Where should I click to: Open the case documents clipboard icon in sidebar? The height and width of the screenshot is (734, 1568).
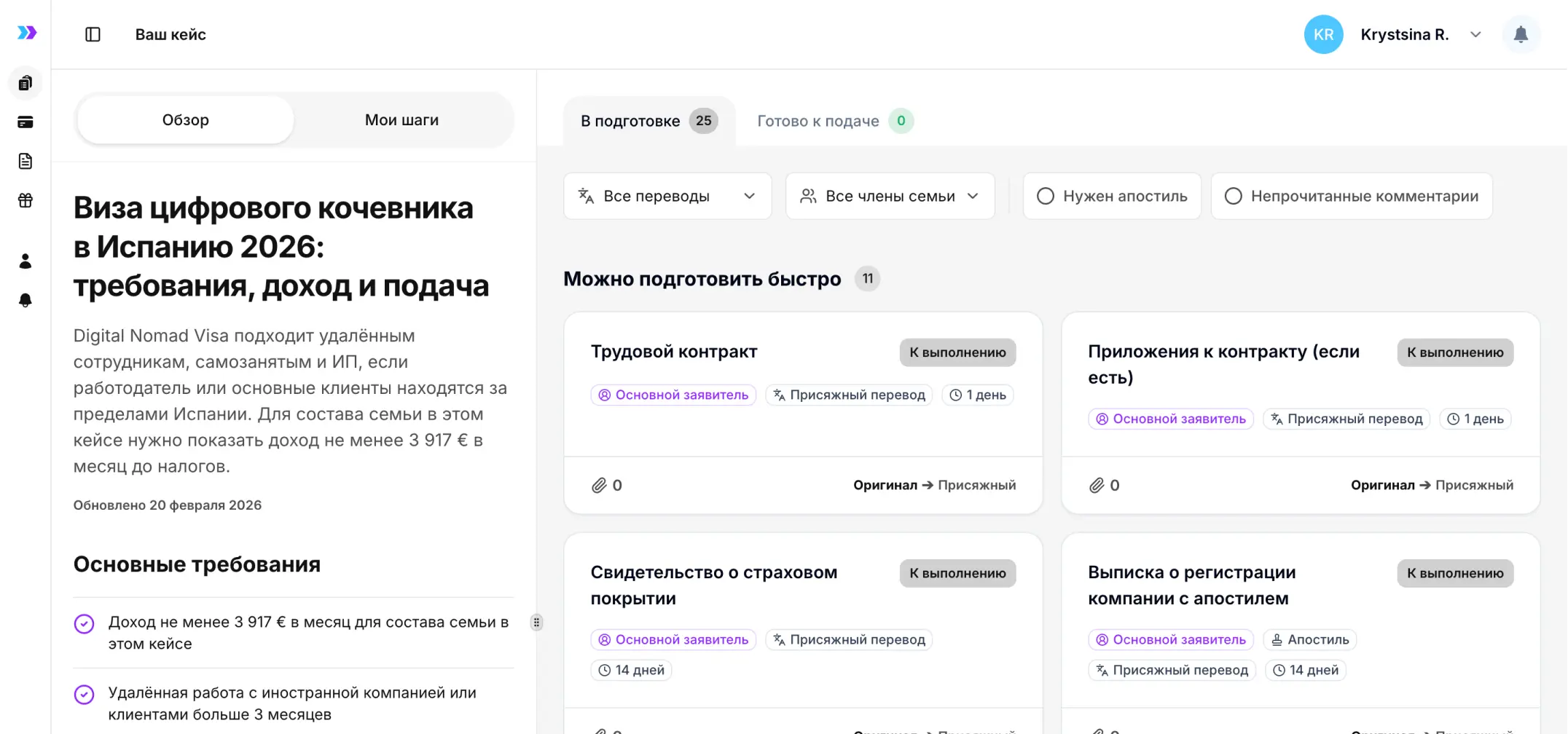coord(26,83)
